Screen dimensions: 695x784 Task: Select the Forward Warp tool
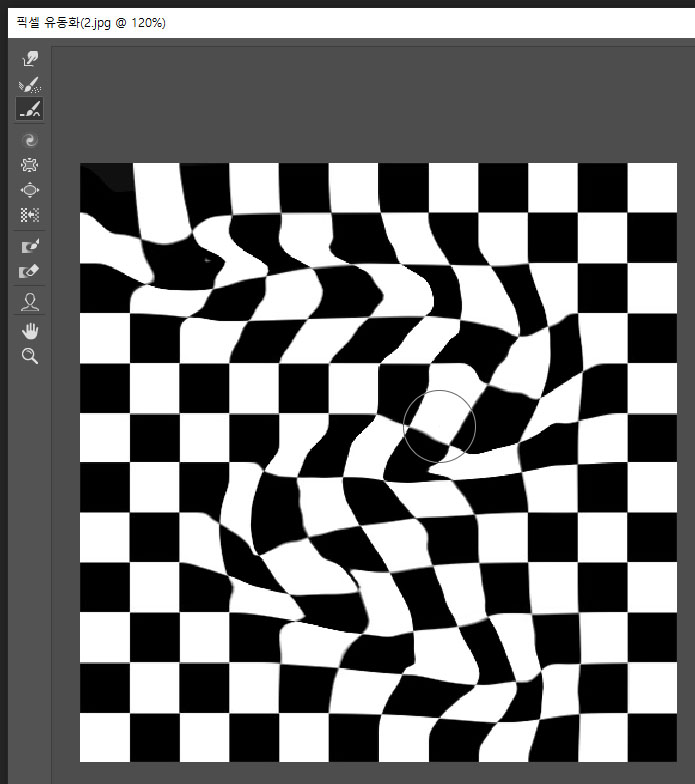pos(30,58)
